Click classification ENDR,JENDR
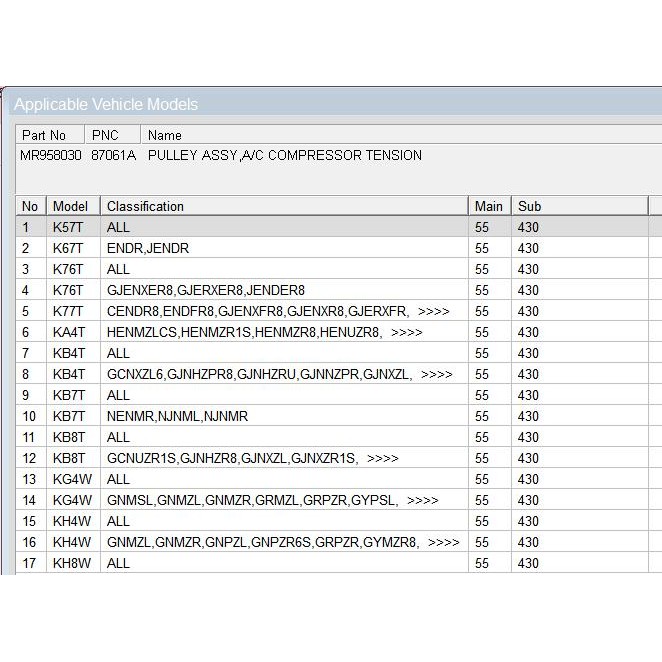 tap(148, 248)
